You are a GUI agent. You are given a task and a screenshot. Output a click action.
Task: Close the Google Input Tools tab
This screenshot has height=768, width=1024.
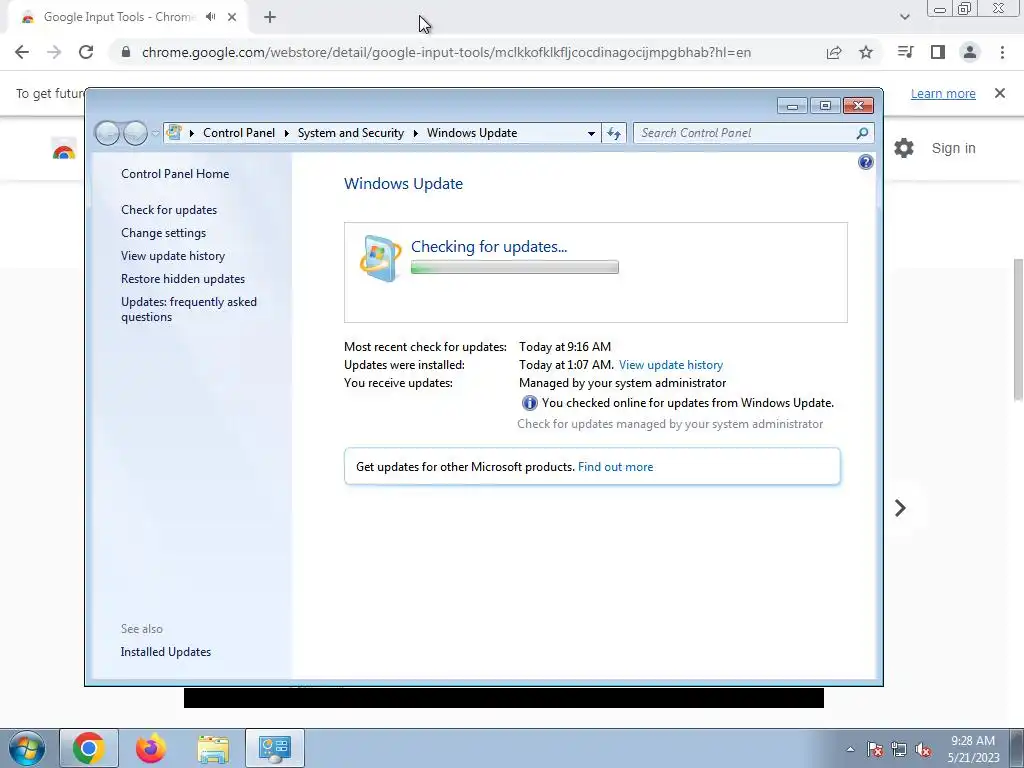point(232,17)
